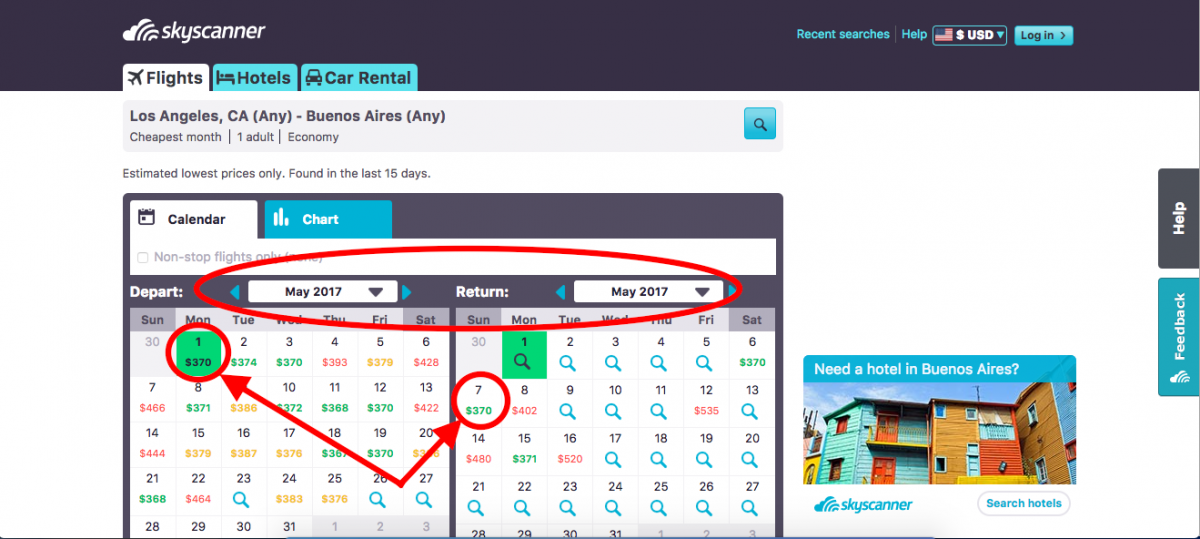Select depart date May 1 at $370
This screenshot has width=1200, height=539.
(198, 352)
